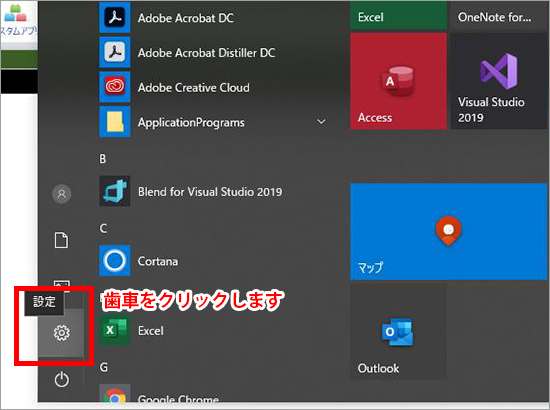Click the Adobe Acrobat Distiller DC label
Screen dimensions: 550x410
tap(206, 53)
